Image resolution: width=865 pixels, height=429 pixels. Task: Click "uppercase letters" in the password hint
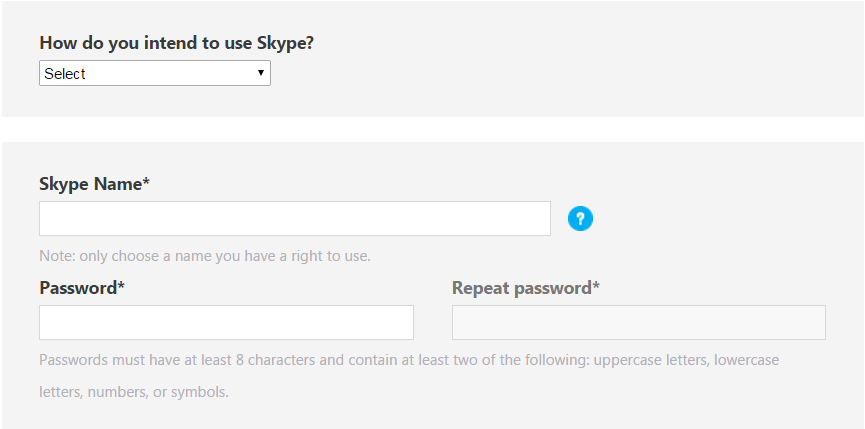pyautogui.click(x=651, y=359)
